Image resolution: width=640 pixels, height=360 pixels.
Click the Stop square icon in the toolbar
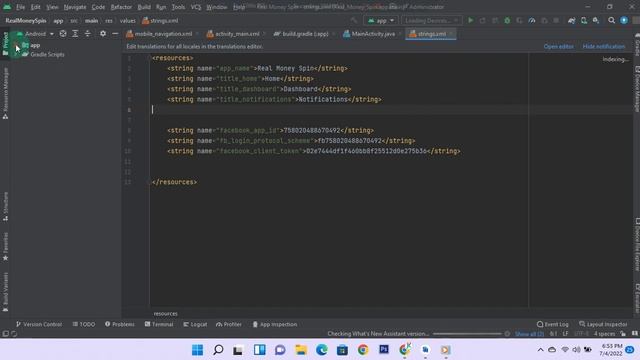point(556,20)
